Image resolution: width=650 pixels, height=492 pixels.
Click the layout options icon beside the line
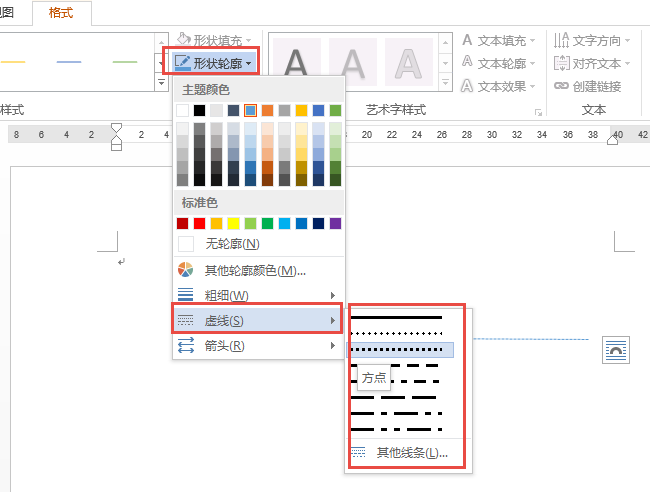616,350
